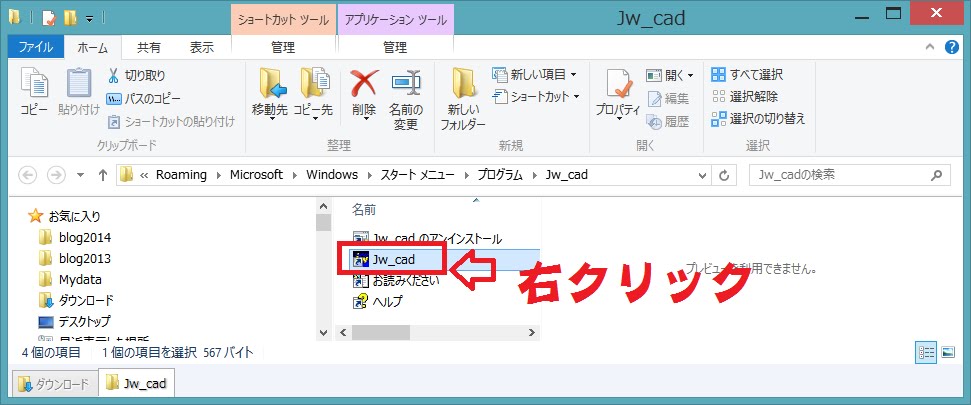The image size is (971, 405).
Task: Click the horizontal scrollbar of file list
Action: 437,333
